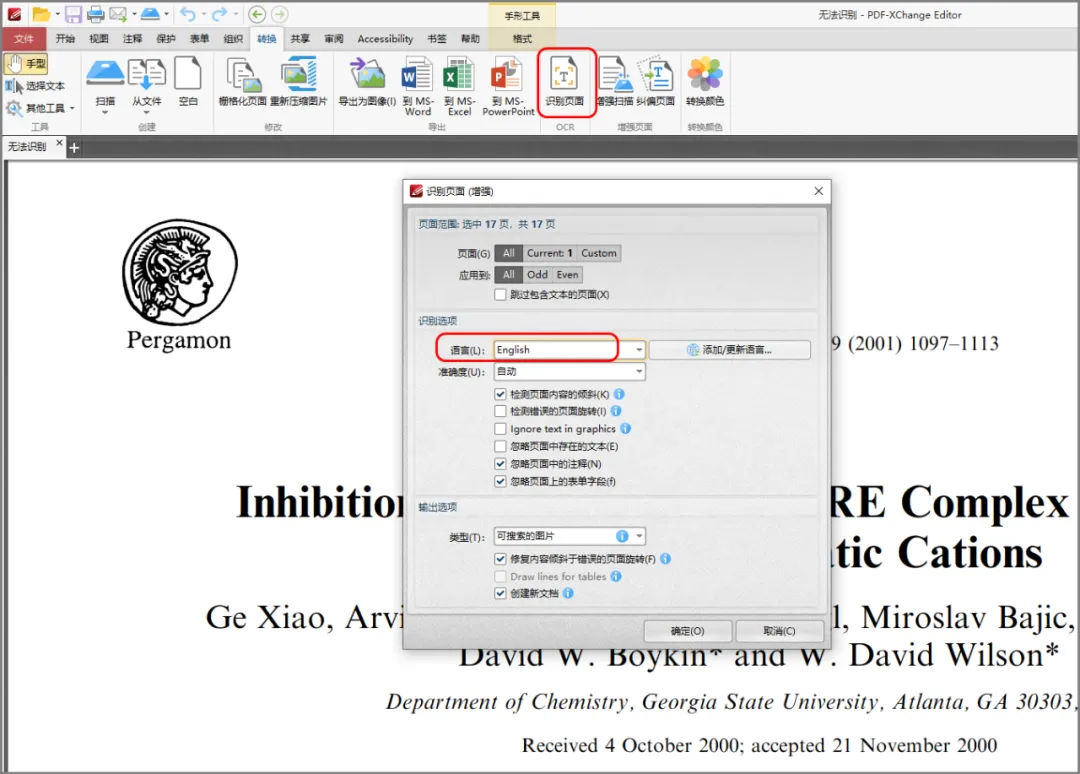Viewport: 1080px width, 774px height.
Task: Confirm with the OK button (确定)
Action: coord(687,631)
